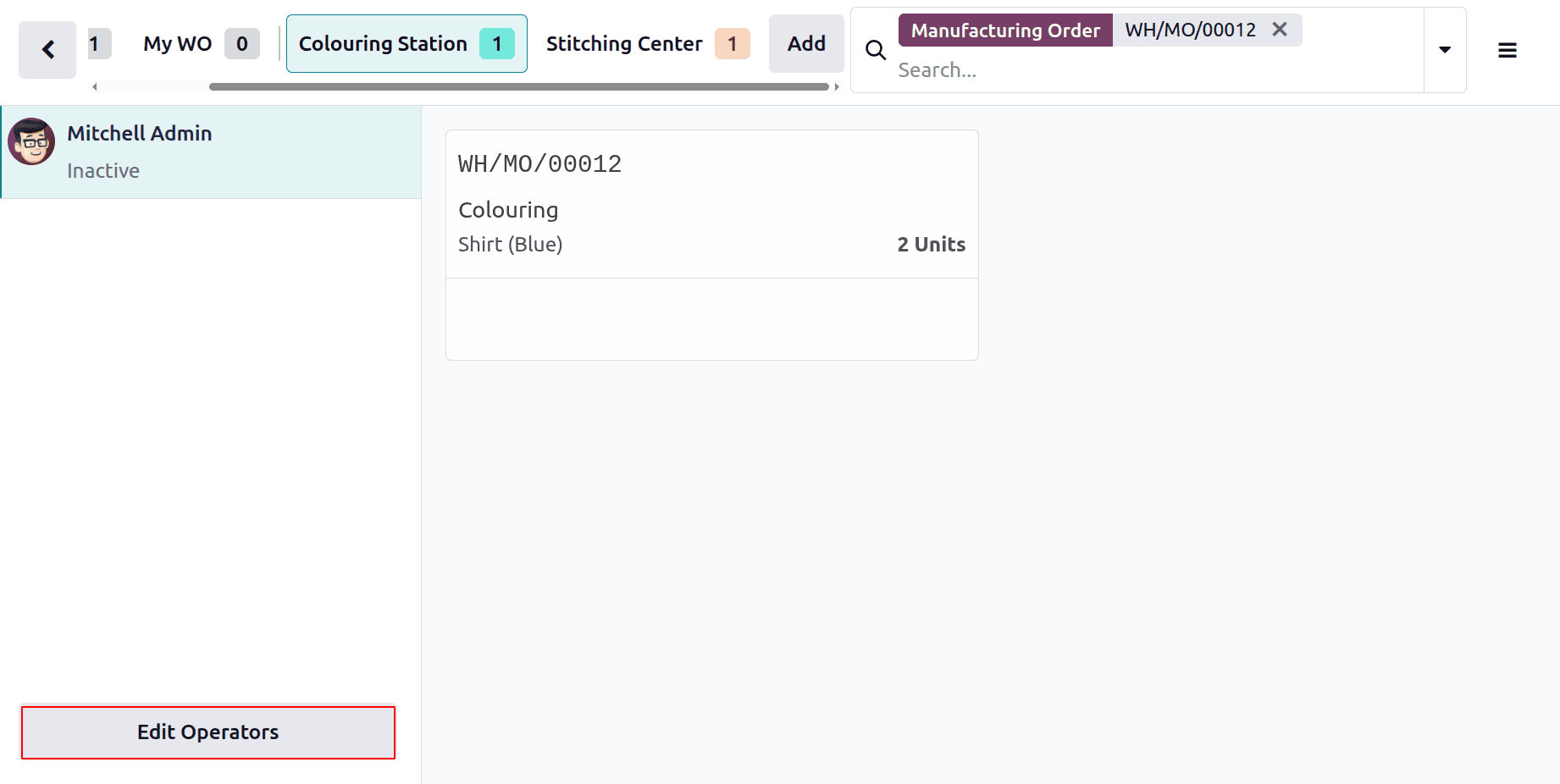Image resolution: width=1560 pixels, height=784 pixels.
Task: Focus the Search input field
Action: click(1156, 70)
